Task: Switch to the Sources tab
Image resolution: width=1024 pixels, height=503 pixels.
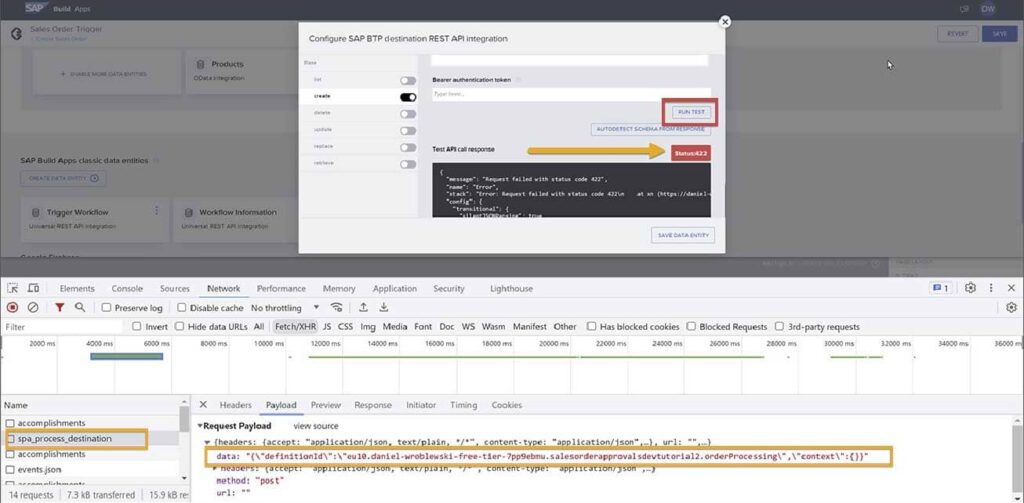Action: pos(175,288)
